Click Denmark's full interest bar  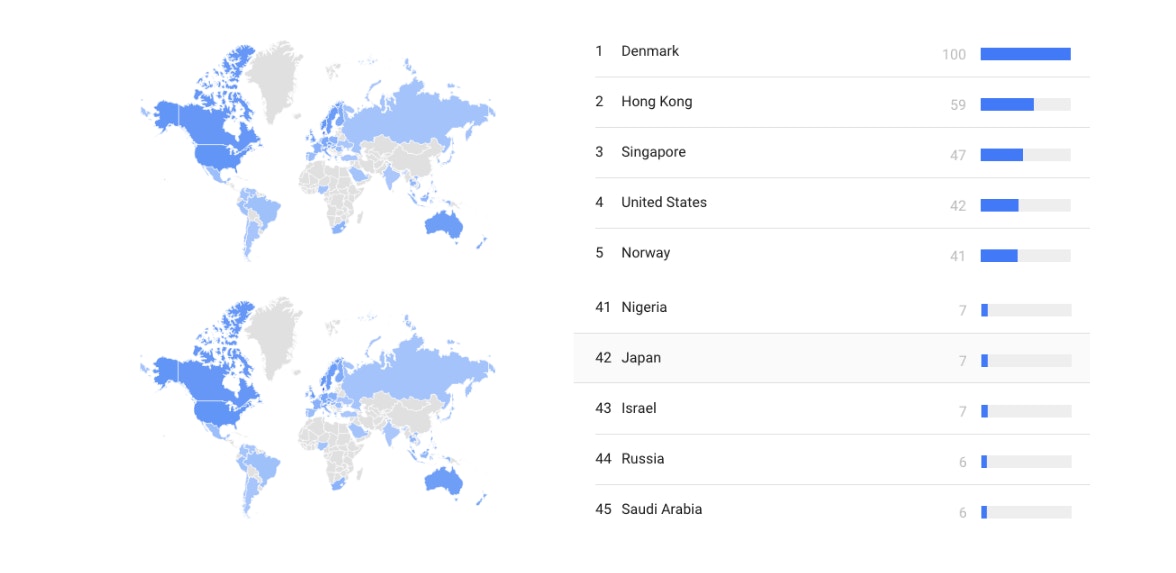(1025, 54)
